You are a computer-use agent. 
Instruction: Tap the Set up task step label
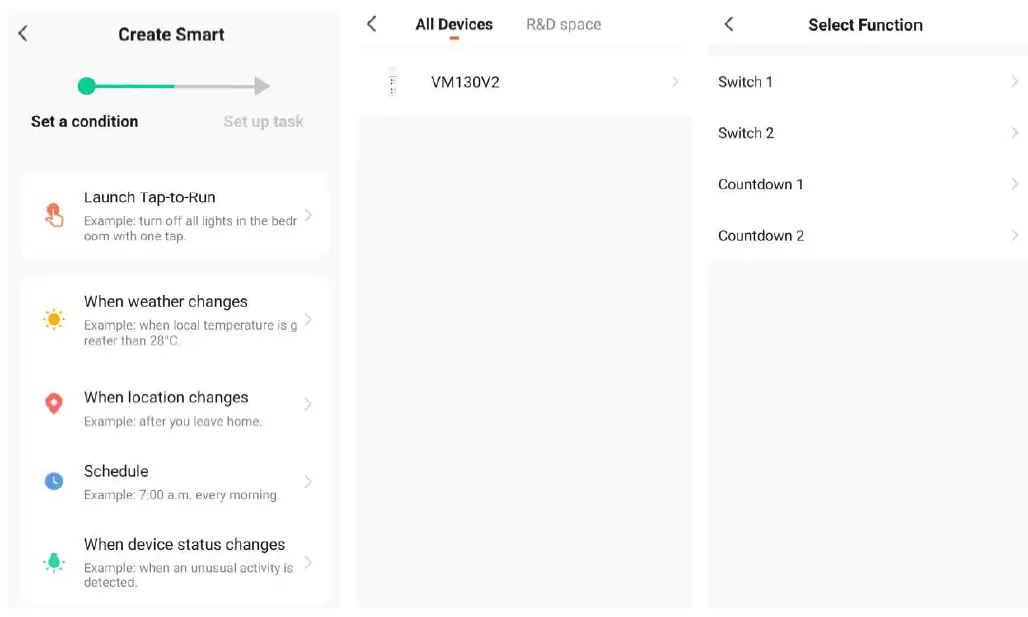264,121
